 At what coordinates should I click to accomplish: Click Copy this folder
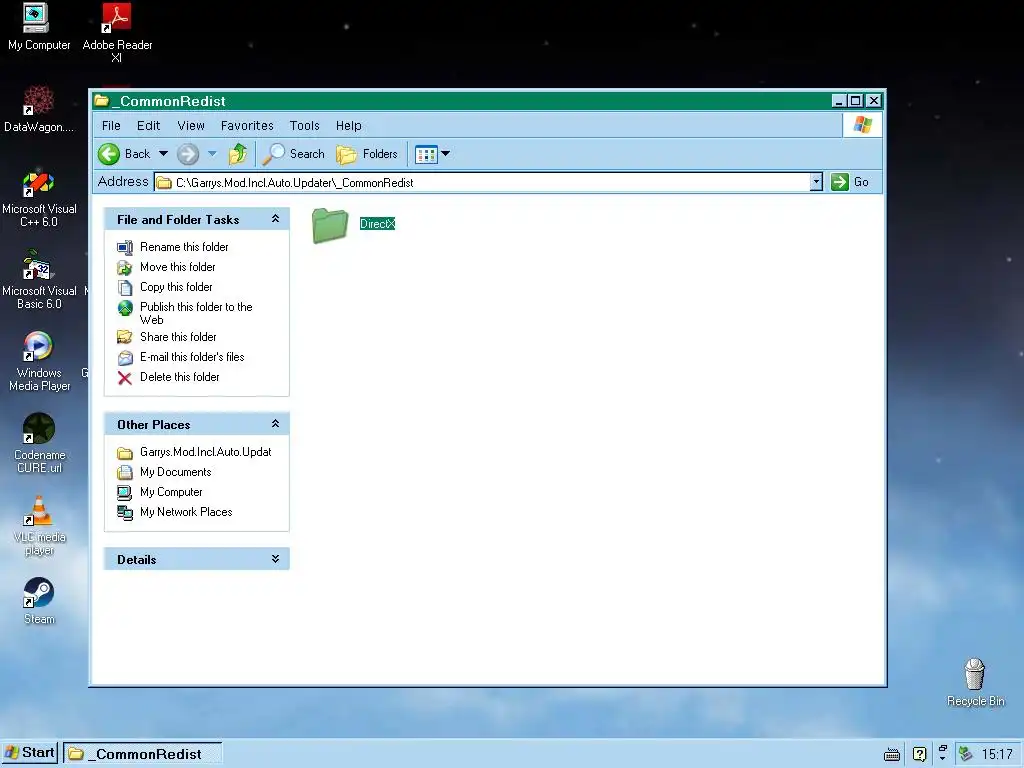[x=176, y=287]
